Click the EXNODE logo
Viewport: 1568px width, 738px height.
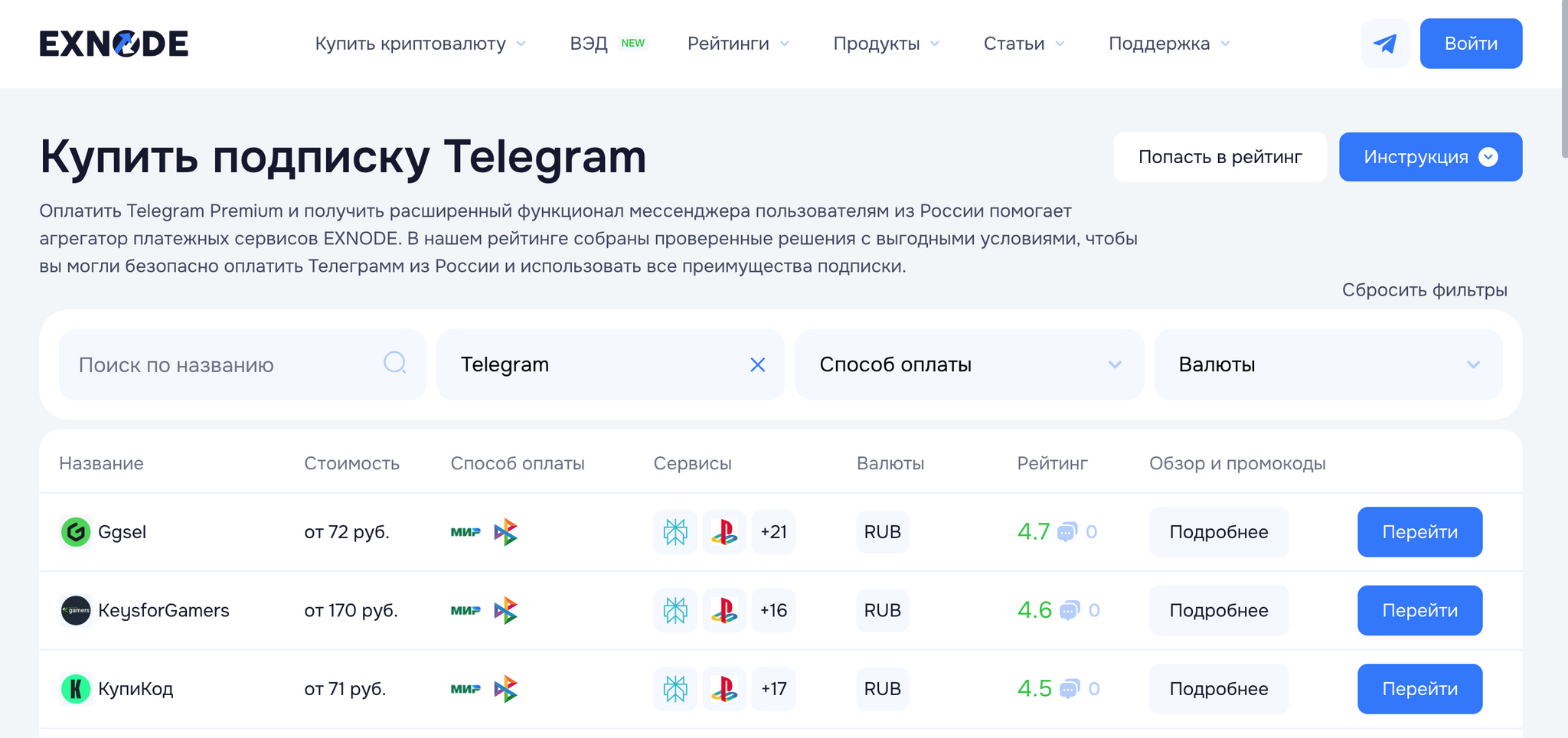(114, 44)
